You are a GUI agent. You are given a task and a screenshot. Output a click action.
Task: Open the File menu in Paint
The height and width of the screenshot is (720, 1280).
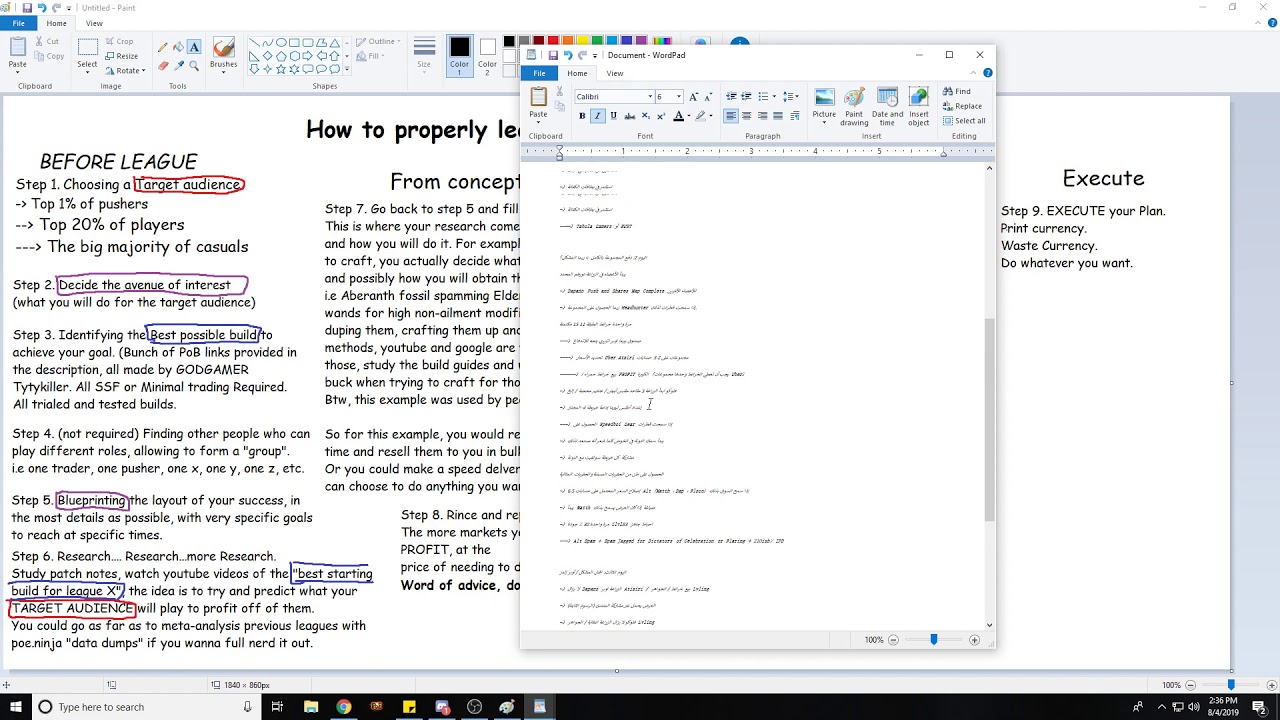[19, 23]
